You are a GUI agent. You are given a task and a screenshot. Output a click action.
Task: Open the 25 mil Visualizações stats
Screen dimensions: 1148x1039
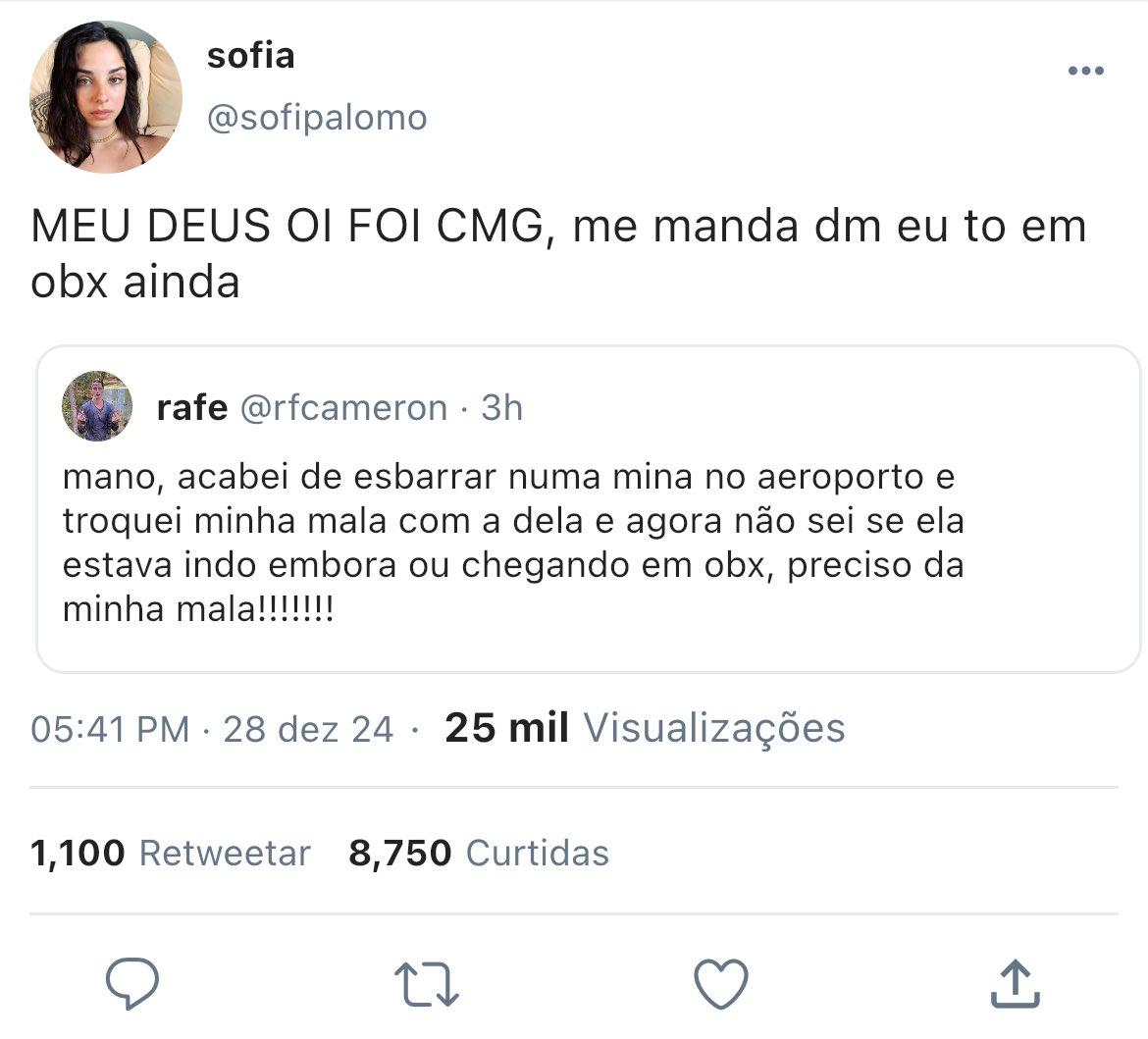645,728
